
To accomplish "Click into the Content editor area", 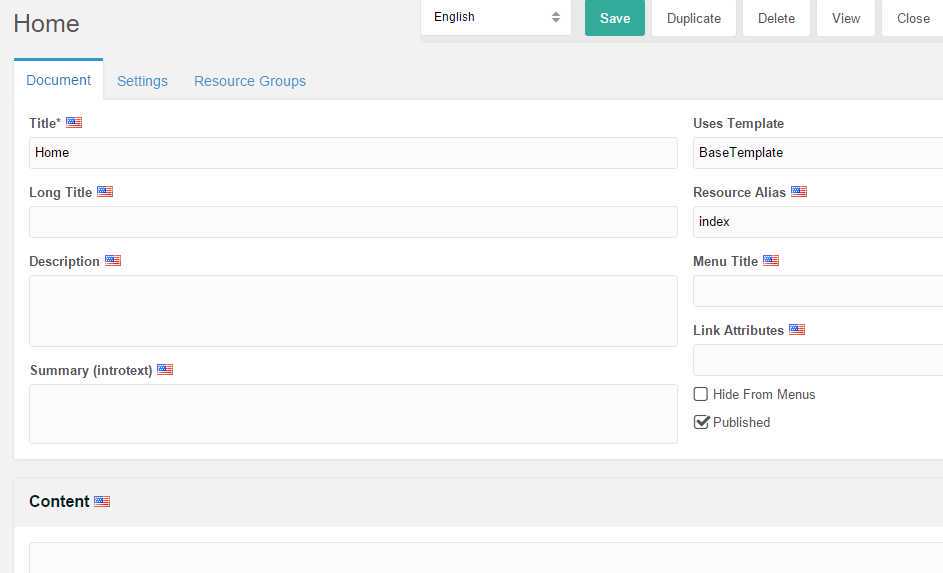I will coord(486,558).
